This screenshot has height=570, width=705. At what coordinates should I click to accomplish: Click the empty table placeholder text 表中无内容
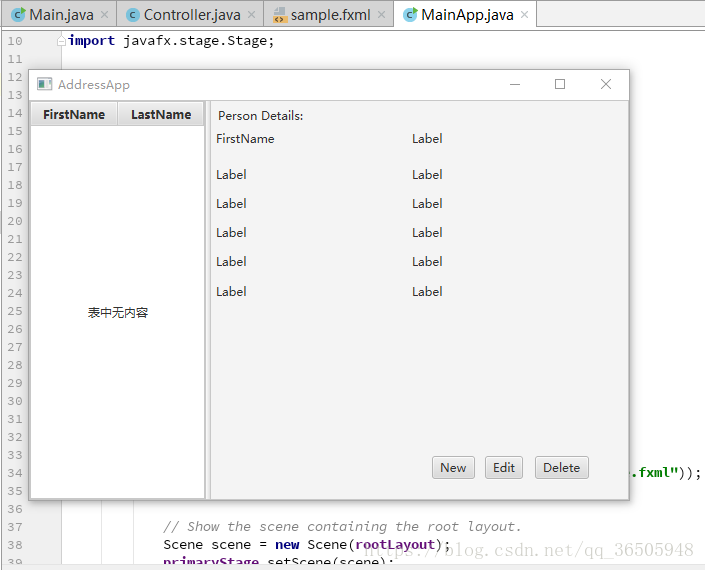(x=118, y=312)
